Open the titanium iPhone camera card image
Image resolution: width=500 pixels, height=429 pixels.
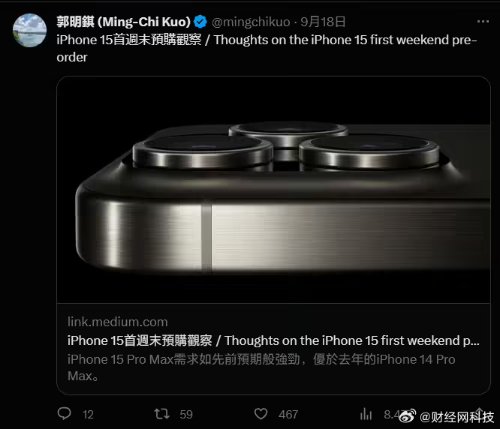(273, 190)
